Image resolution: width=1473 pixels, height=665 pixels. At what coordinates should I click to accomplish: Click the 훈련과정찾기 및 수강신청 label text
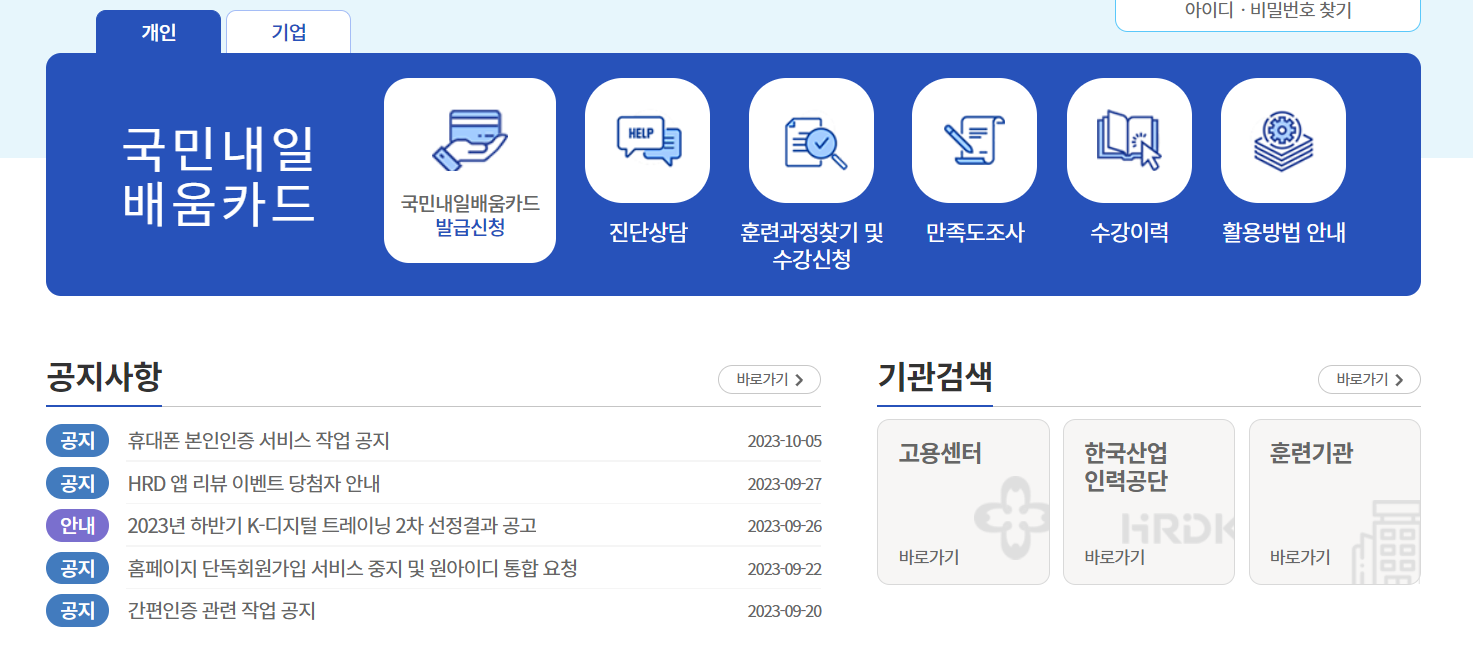tap(812, 246)
